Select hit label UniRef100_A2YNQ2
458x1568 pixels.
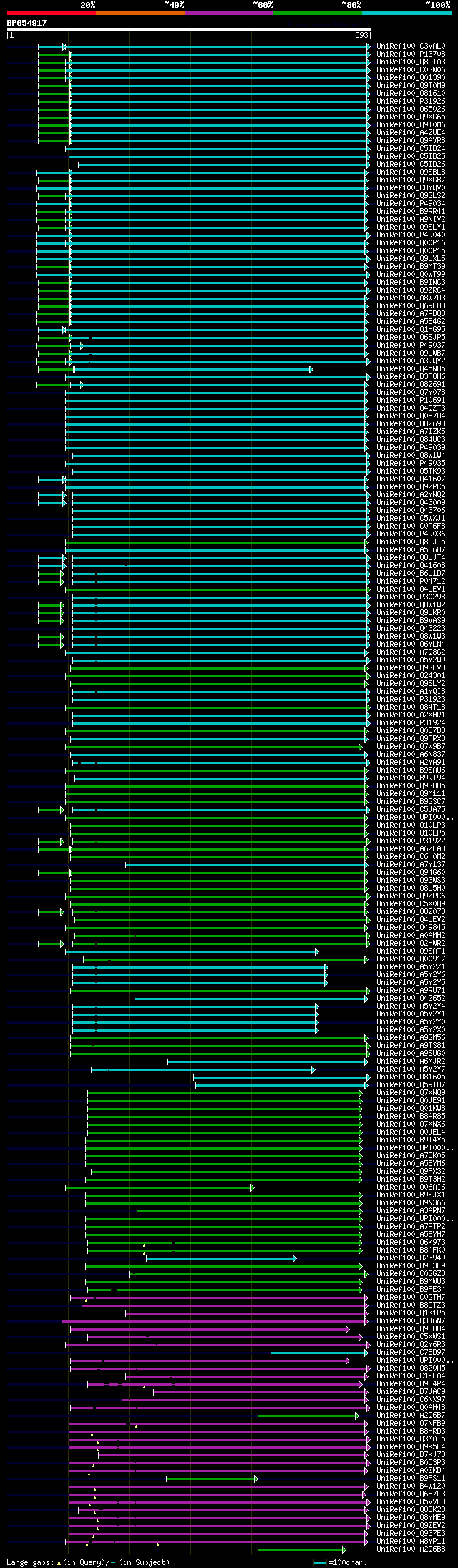pos(411,495)
